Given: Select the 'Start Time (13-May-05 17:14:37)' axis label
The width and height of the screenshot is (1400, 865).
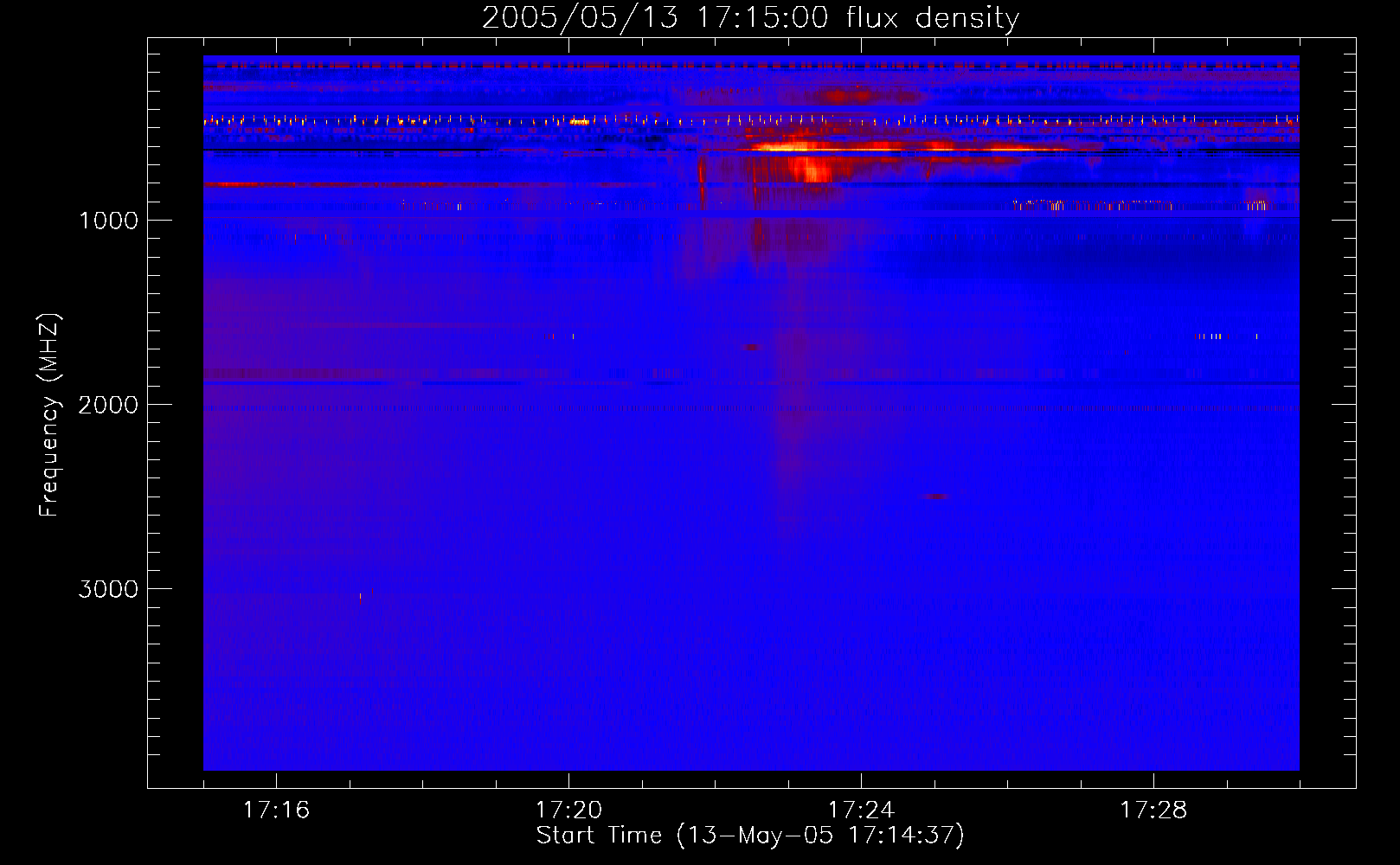Looking at the screenshot, I should (750, 836).
